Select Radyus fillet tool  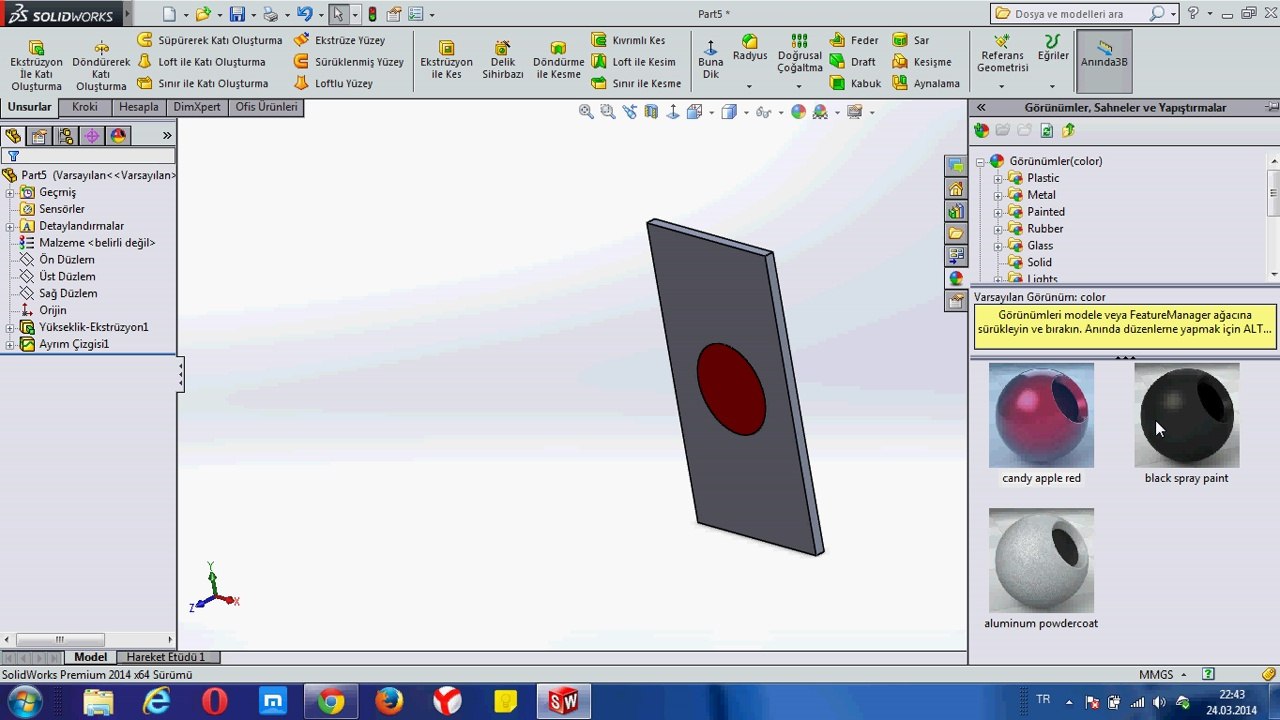point(750,47)
